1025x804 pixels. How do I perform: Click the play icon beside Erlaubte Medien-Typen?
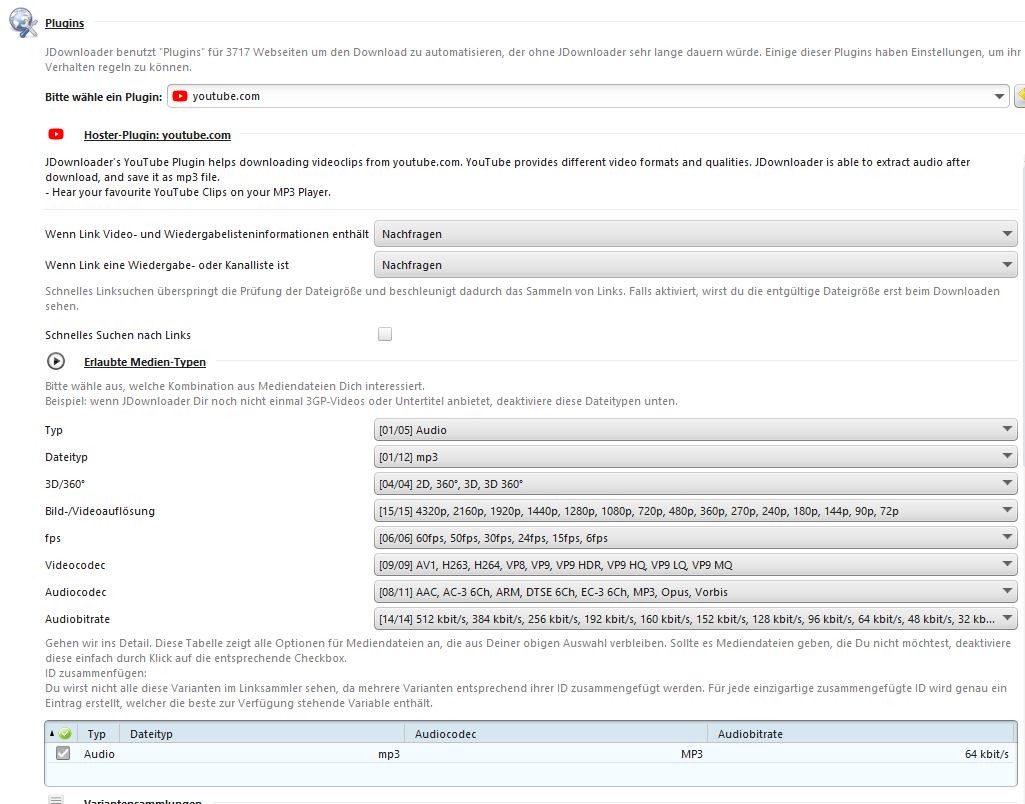[x=56, y=361]
